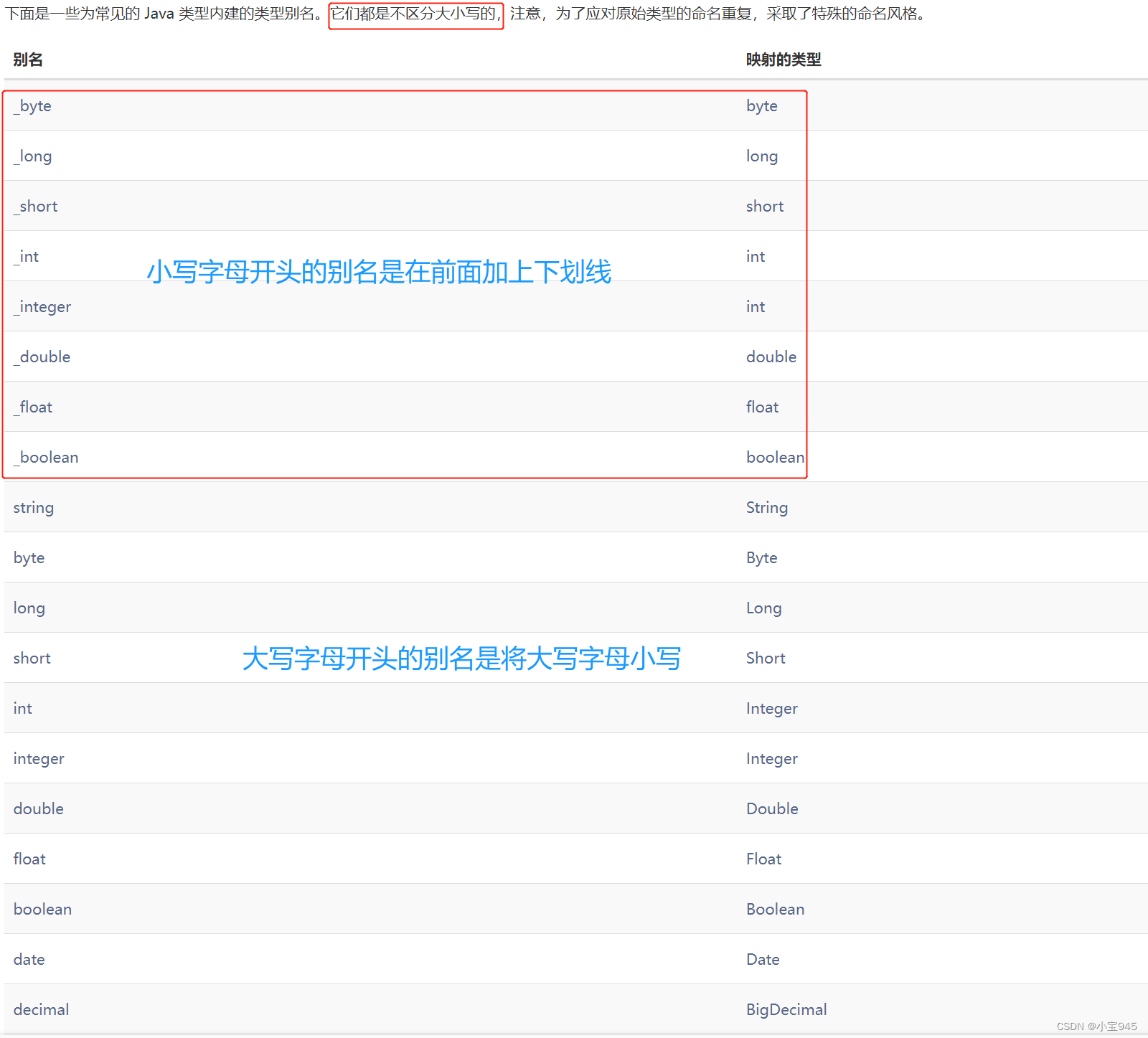Screen dimensions: 1148x1038
Task: Click the 'Short' mapped type
Action: pyautogui.click(x=766, y=659)
